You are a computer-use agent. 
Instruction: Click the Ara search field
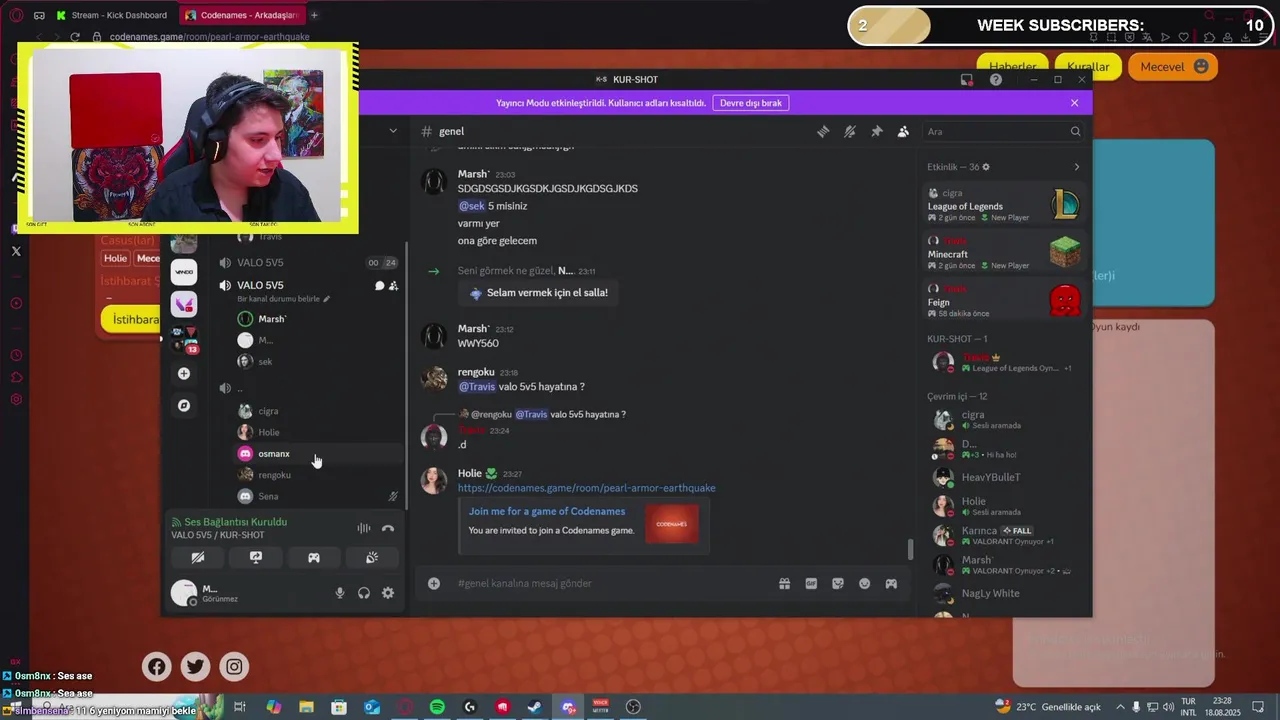(1003, 131)
